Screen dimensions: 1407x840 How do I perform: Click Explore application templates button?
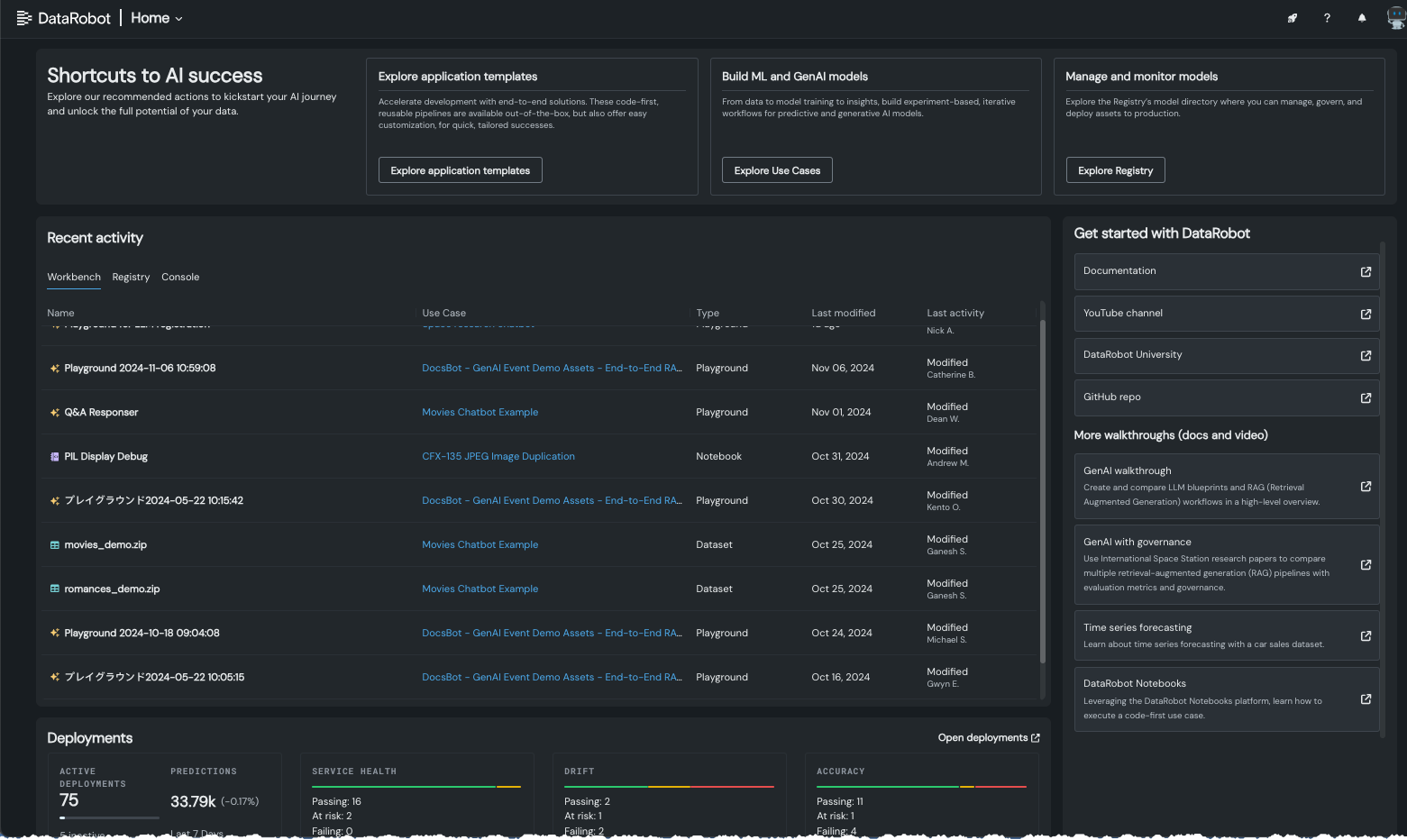(x=460, y=170)
